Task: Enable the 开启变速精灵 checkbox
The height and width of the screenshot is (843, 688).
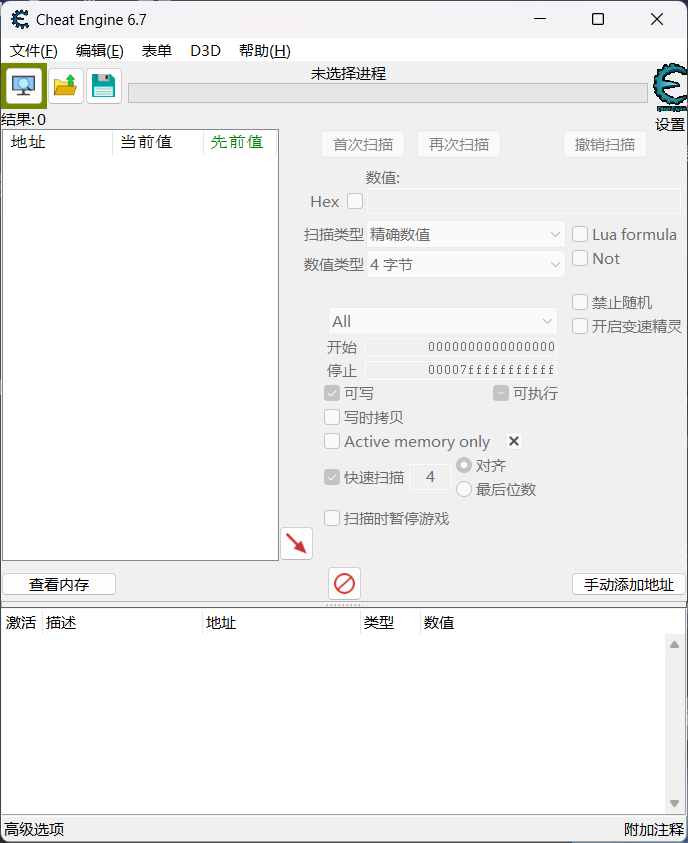Action: click(579, 326)
